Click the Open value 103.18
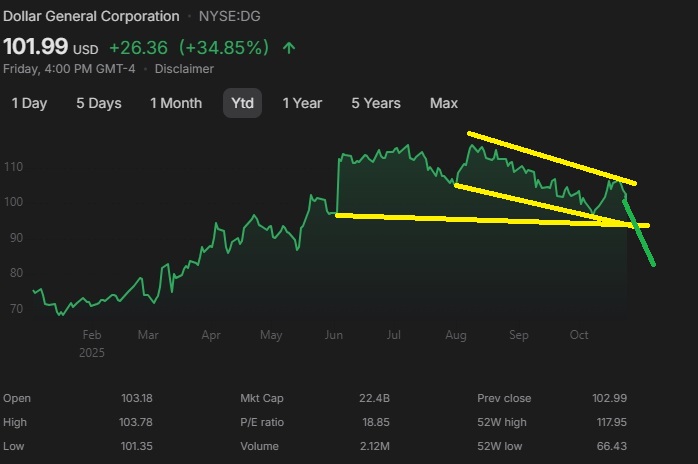 pos(137,398)
